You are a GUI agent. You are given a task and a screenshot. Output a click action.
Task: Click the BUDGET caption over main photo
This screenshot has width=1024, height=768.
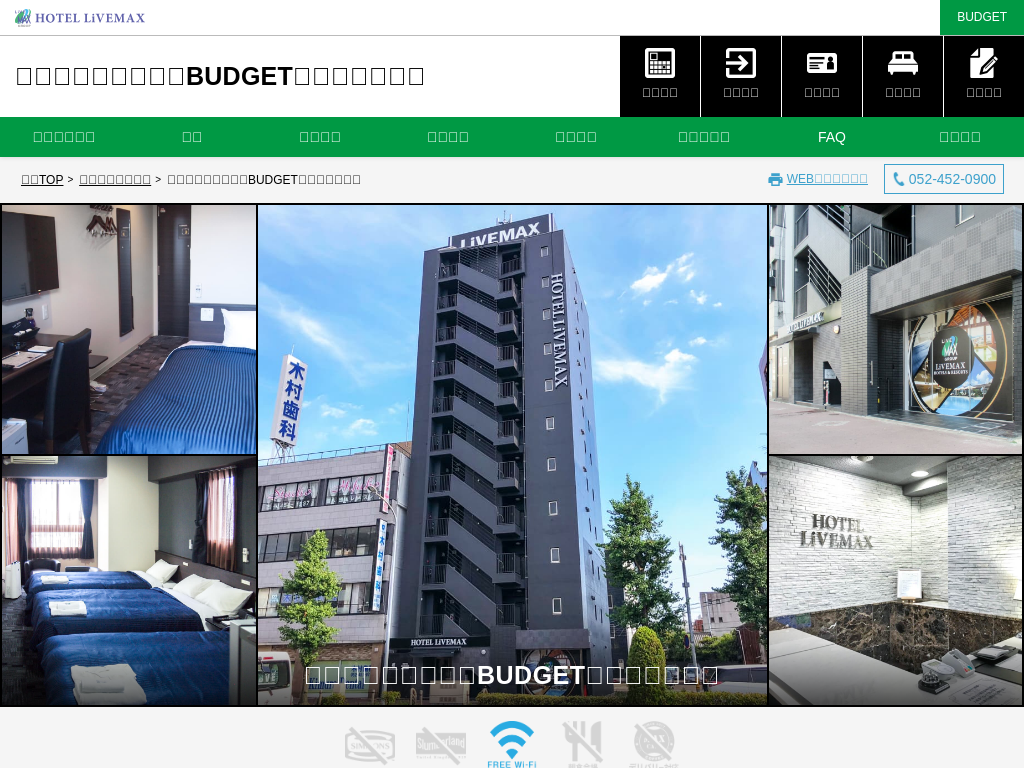512,675
